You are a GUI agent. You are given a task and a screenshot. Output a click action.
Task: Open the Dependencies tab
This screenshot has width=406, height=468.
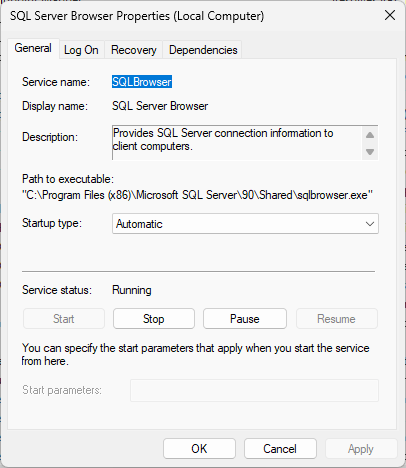click(x=203, y=50)
